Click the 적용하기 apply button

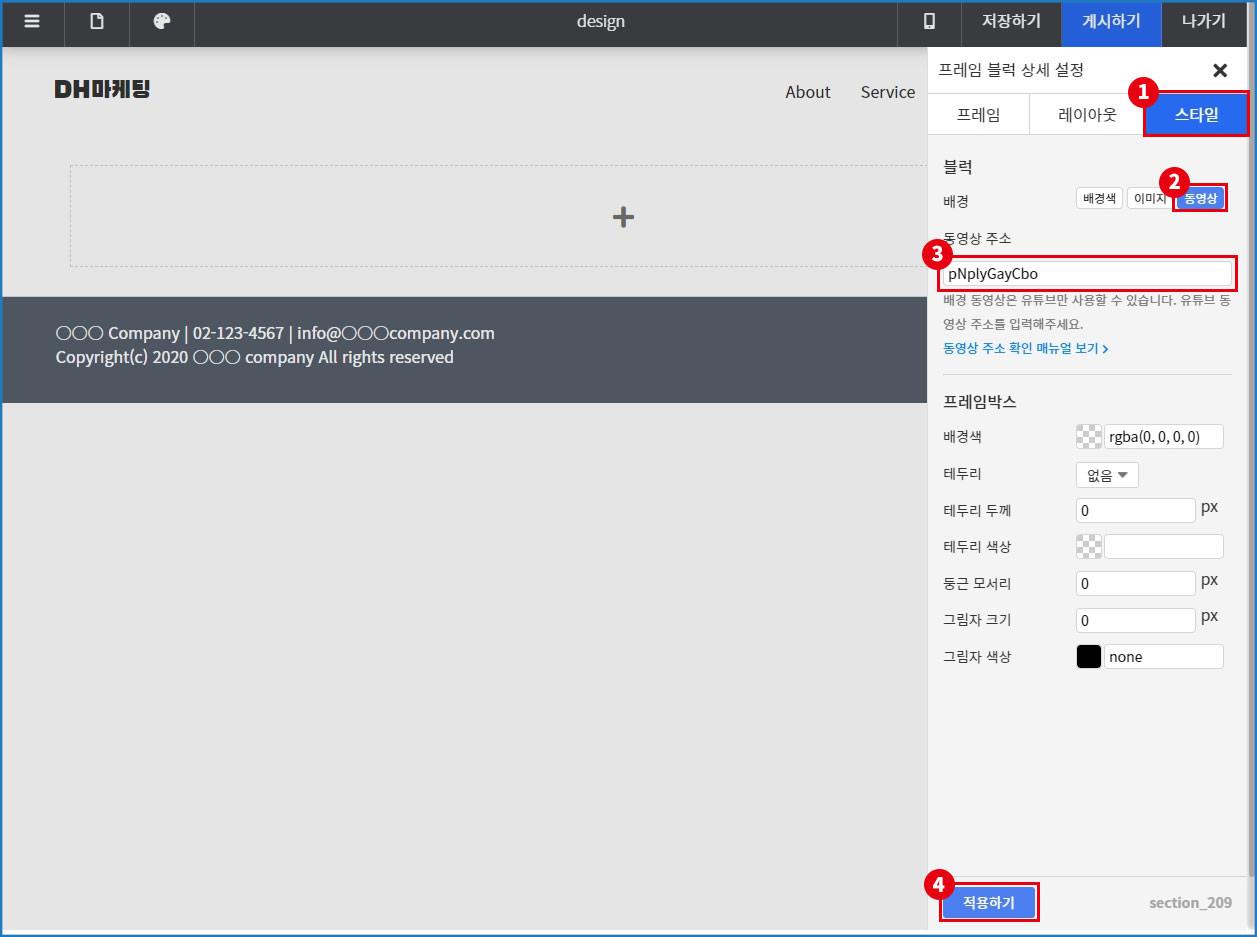tap(988, 902)
